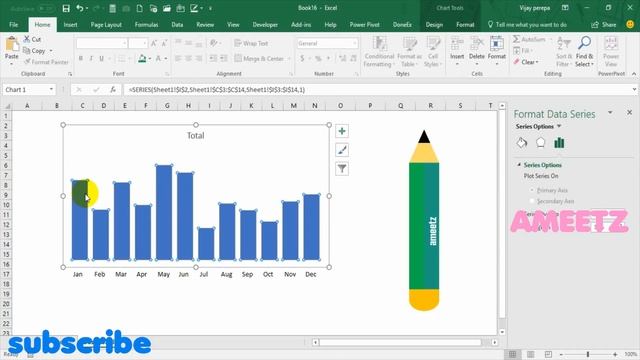Open the font name dropdown
This screenshot has width=640, height=360.
124,43
